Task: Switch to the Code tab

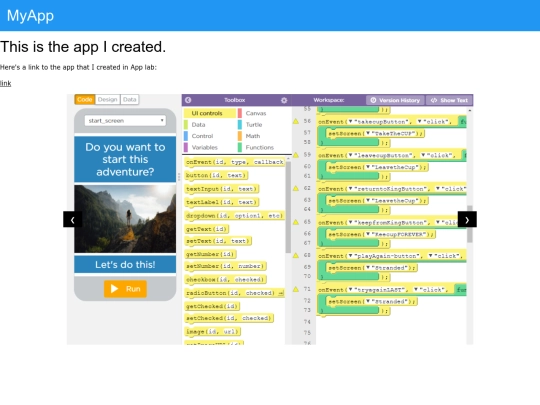Action: 85,100
